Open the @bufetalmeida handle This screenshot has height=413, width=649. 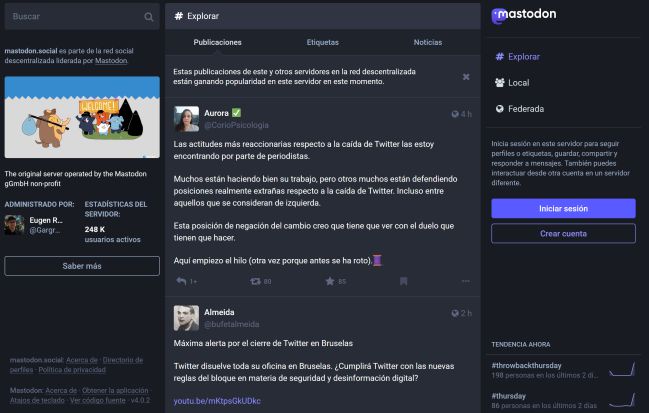pyautogui.click(x=232, y=324)
